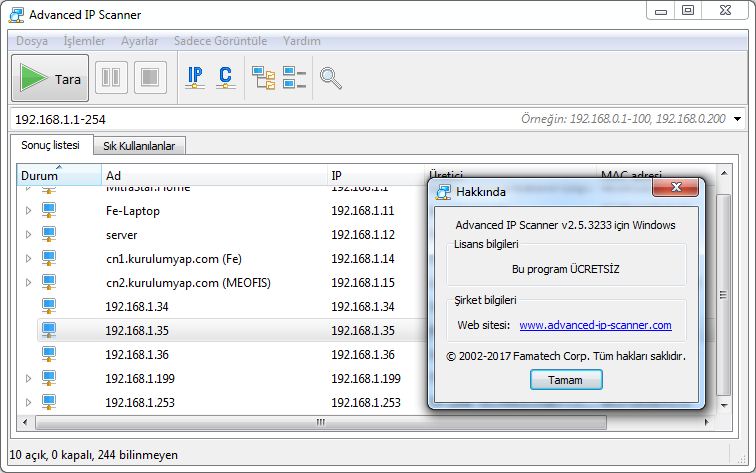The image size is (756, 473).
Task: Click the vertical scroll up arrow
Action: click(724, 173)
